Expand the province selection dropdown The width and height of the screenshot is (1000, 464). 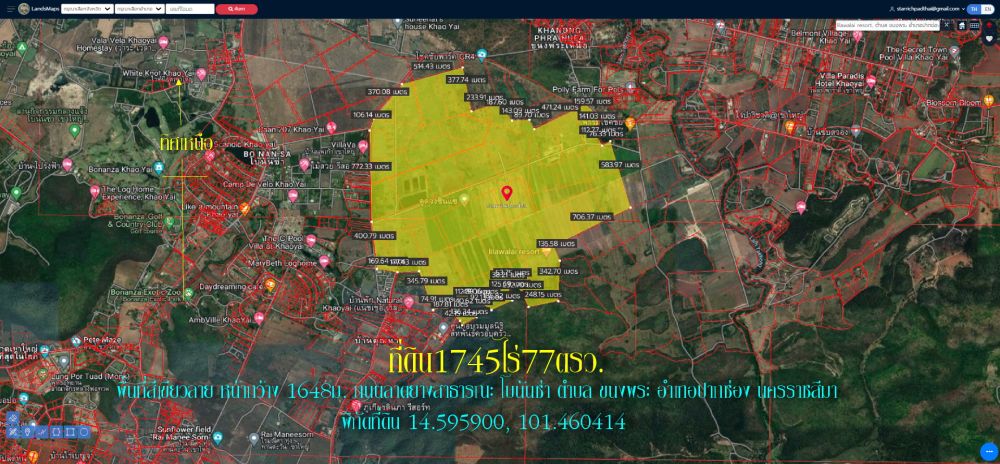[x=86, y=9]
